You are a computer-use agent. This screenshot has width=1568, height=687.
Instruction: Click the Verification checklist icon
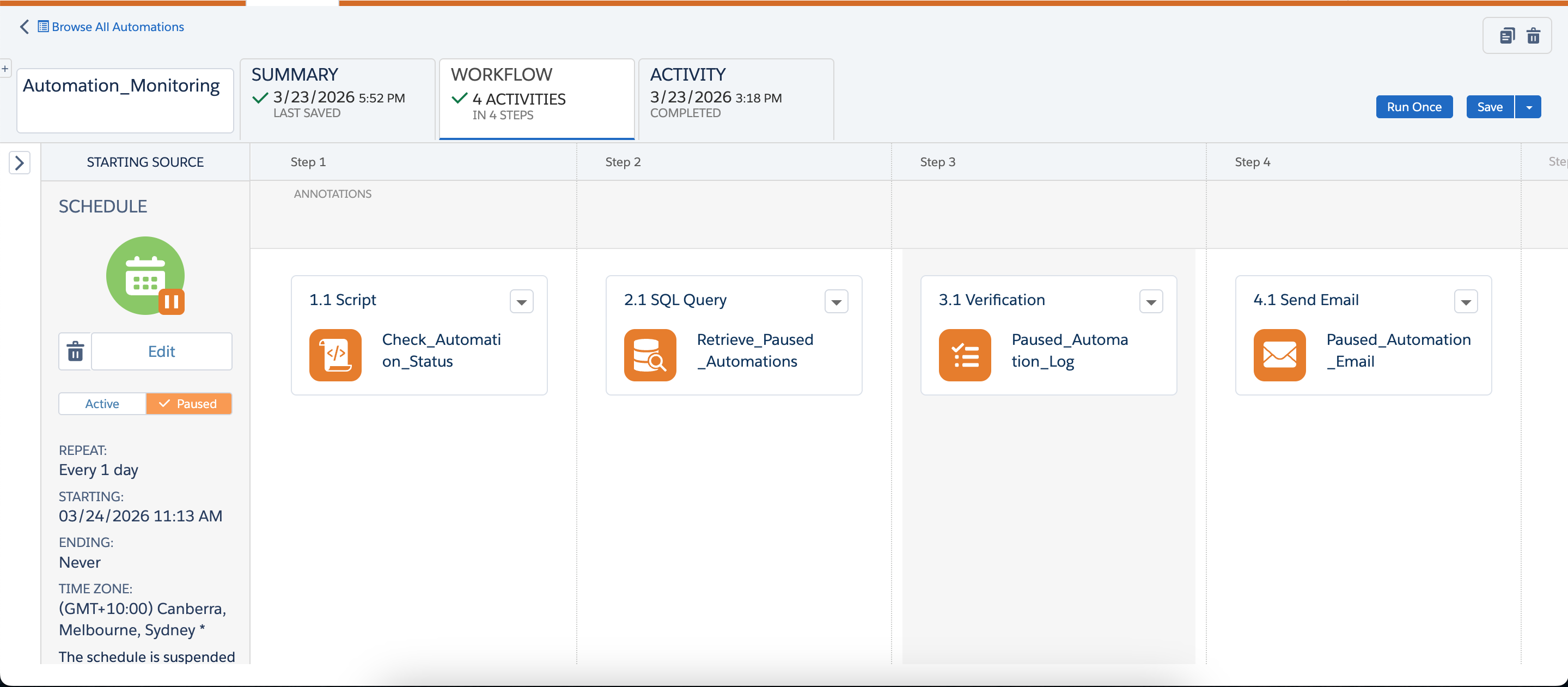965,355
